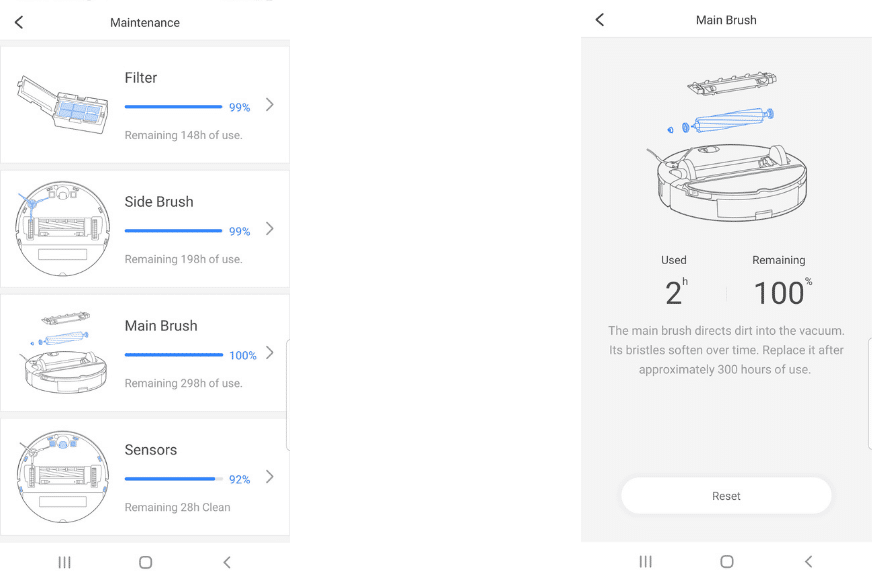Expand the Filter details via its chevron
This screenshot has width=872, height=581.
coord(268,103)
